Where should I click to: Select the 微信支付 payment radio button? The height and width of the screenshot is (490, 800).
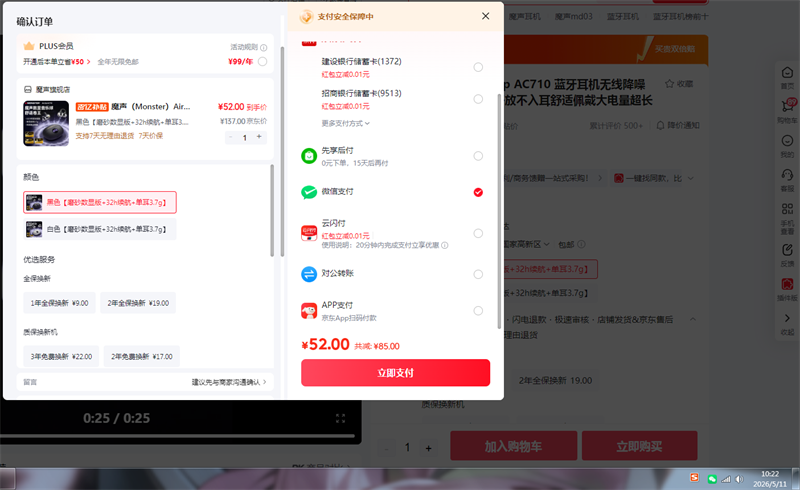pos(478,192)
